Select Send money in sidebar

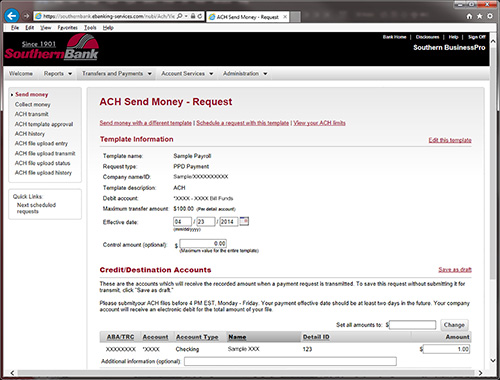[x=32, y=95]
